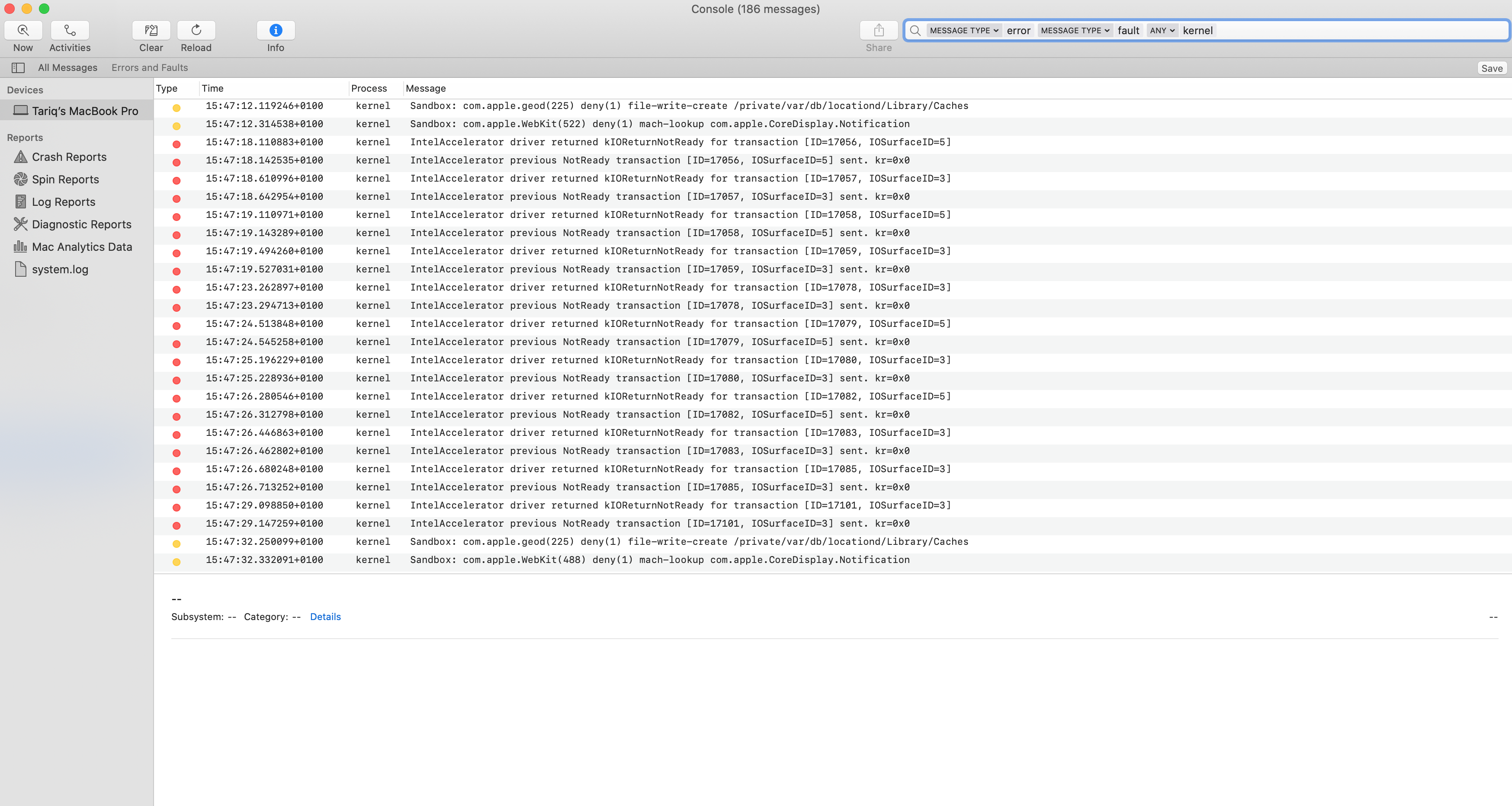Select the Errors and Faults filter tab
This screenshot has width=1512, height=806.
click(x=150, y=67)
